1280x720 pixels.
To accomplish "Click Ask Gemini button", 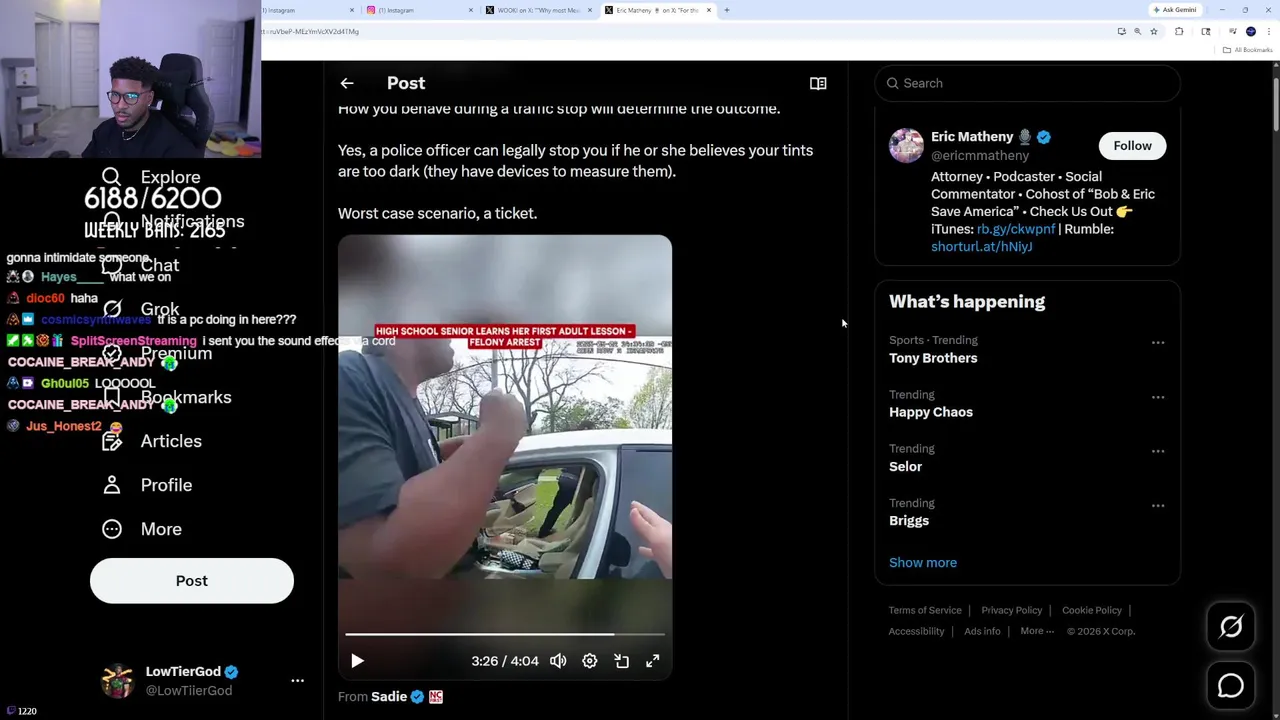I will pyautogui.click(x=1175, y=10).
